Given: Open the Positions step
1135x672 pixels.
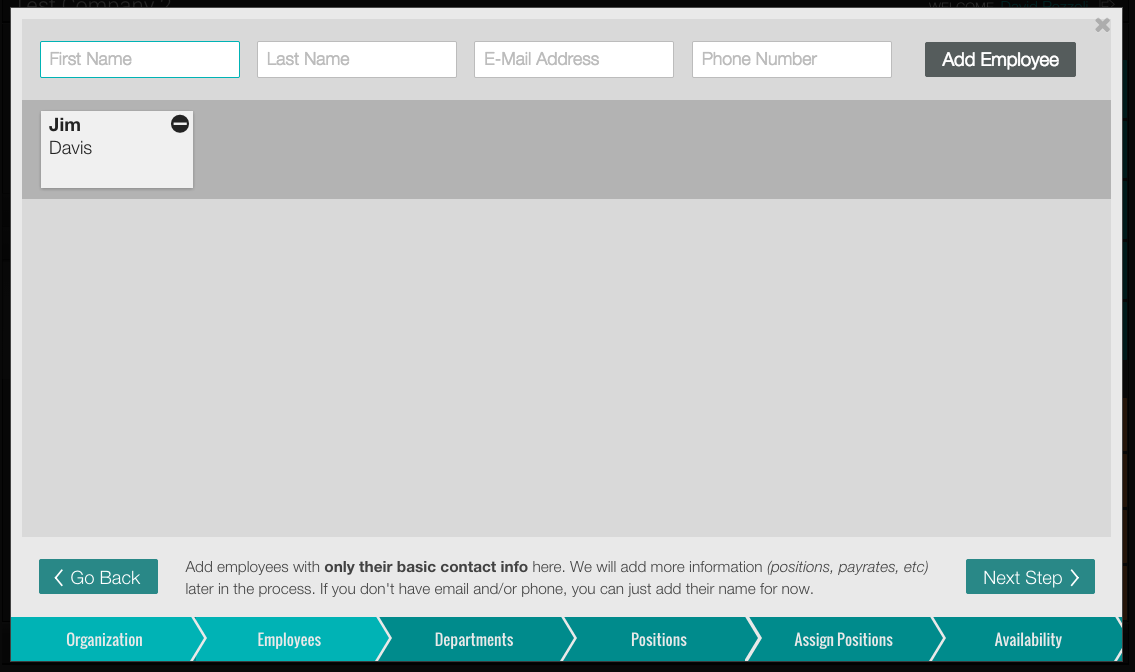Looking at the screenshot, I should click(x=659, y=639).
